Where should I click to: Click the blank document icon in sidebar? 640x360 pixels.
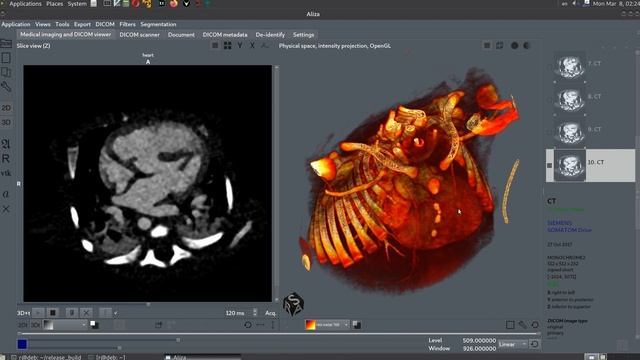pos(6,58)
